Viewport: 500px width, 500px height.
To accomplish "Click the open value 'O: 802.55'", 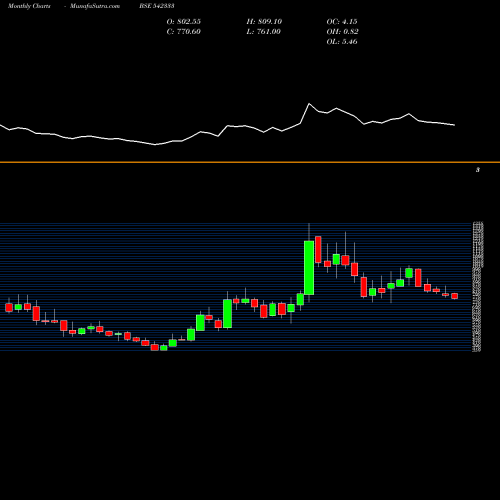I will [x=184, y=22].
